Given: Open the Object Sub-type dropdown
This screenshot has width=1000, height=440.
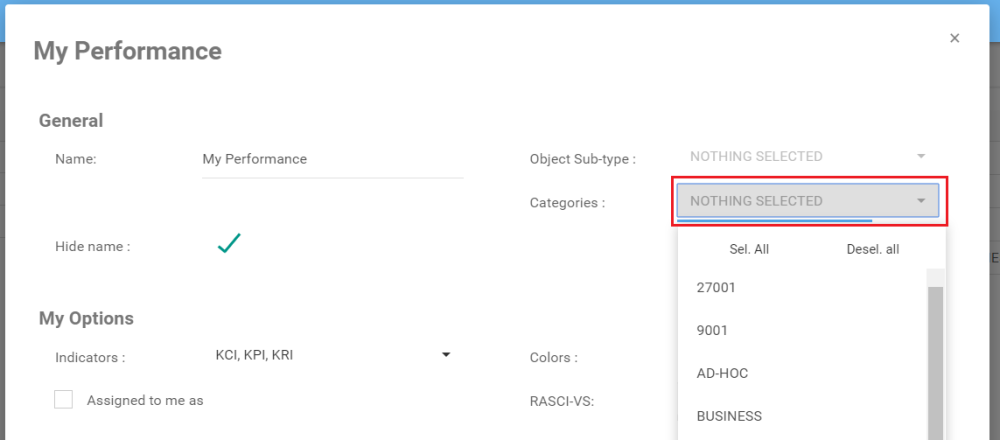Looking at the screenshot, I should point(807,157).
